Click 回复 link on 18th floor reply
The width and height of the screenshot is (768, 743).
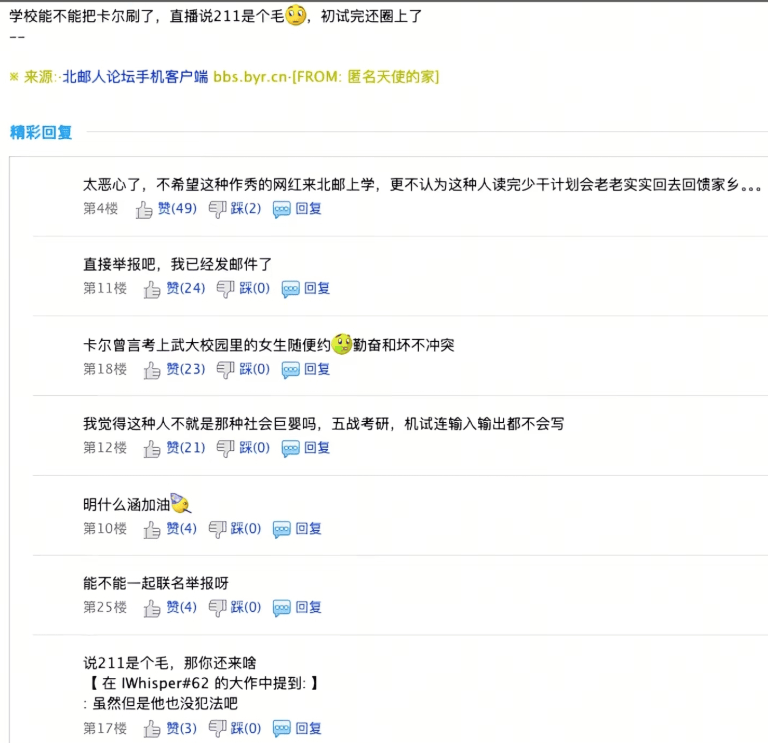click(317, 369)
